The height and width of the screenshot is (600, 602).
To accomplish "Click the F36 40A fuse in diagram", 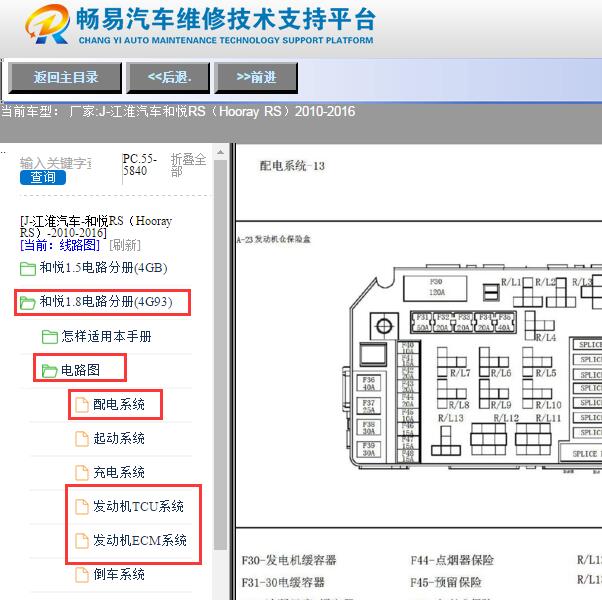I will [x=369, y=383].
